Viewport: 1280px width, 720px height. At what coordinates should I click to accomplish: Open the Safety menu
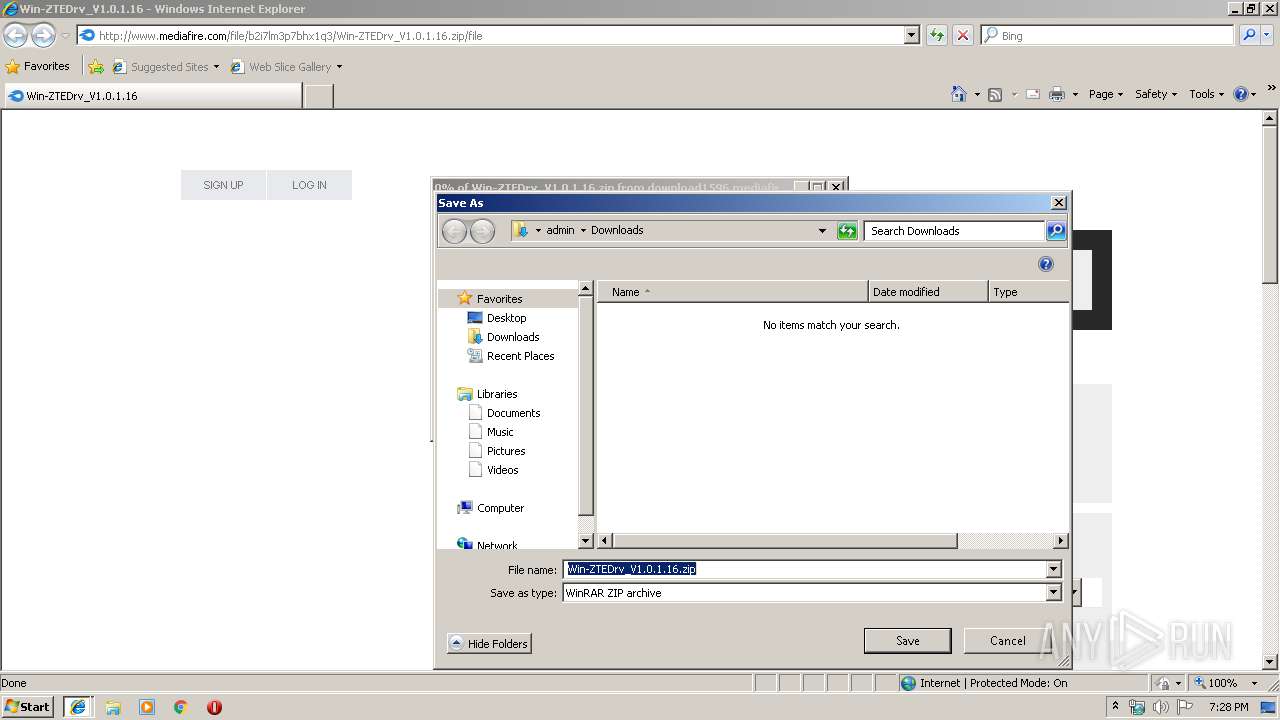point(1156,94)
